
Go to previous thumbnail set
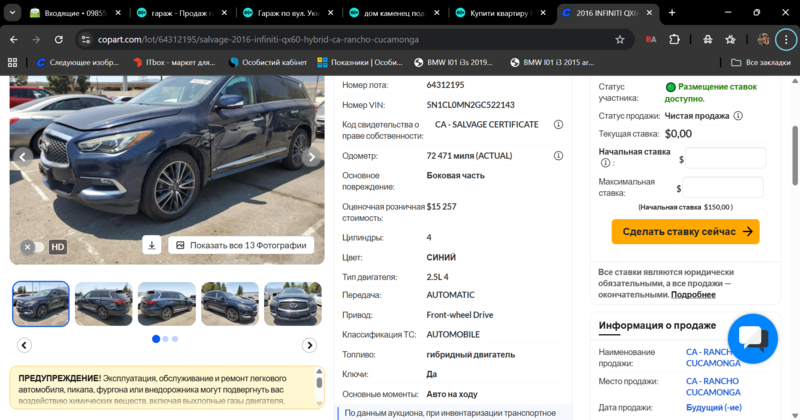(24, 345)
